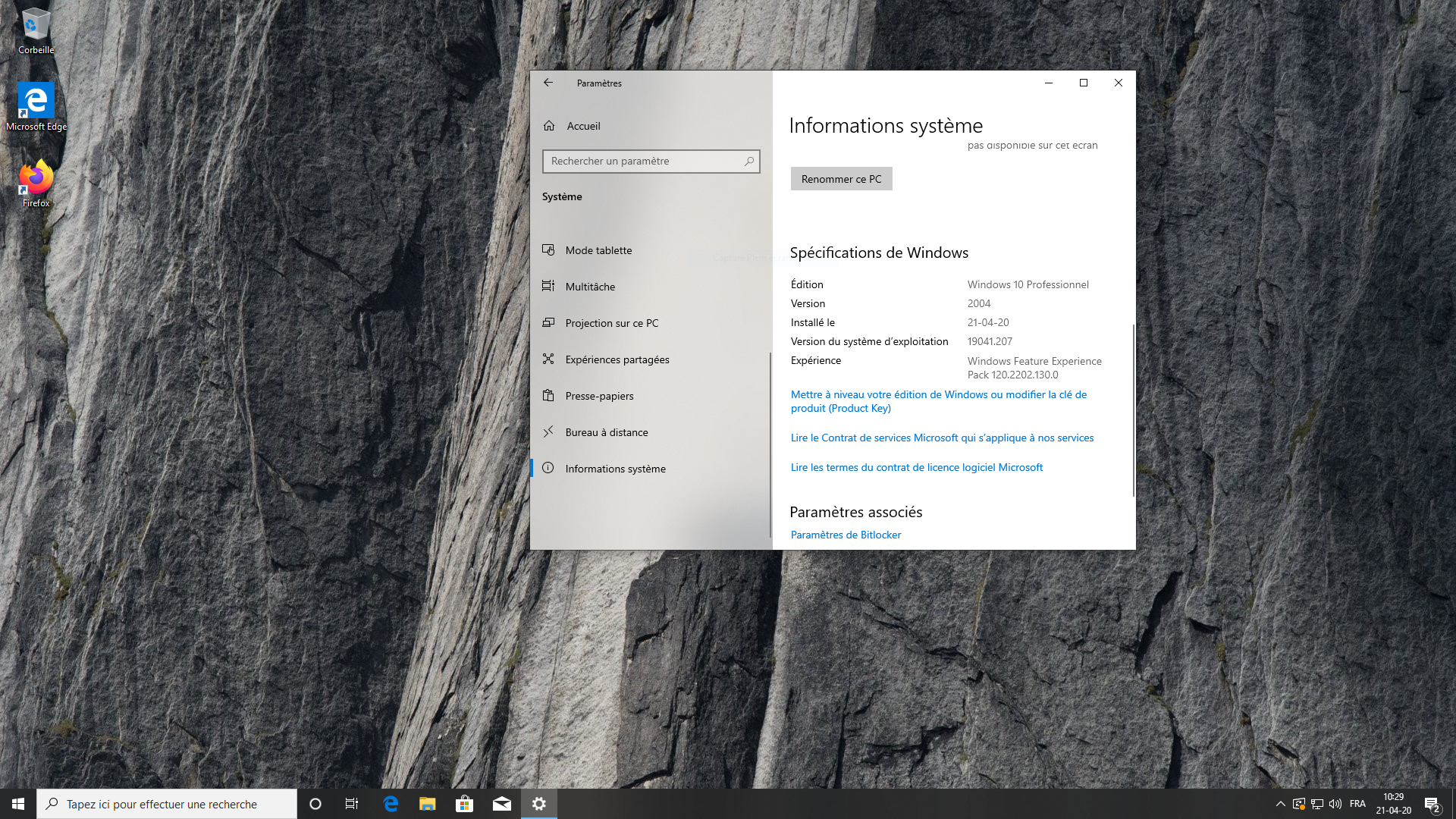Launch Microsoft Store from the taskbar
This screenshot has height=819, width=1456.
(x=464, y=804)
